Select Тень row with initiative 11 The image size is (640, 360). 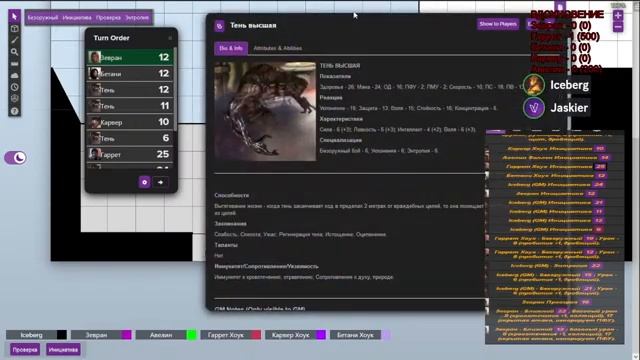click(x=130, y=106)
